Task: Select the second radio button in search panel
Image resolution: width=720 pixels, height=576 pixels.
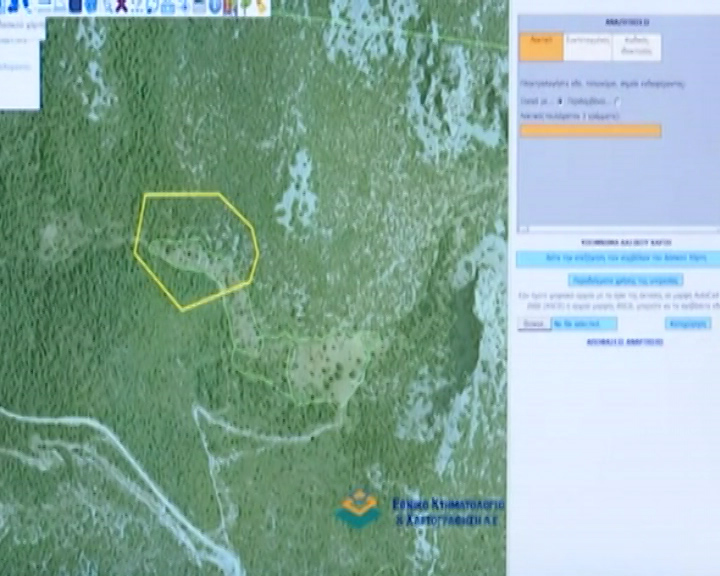Action: 617,102
